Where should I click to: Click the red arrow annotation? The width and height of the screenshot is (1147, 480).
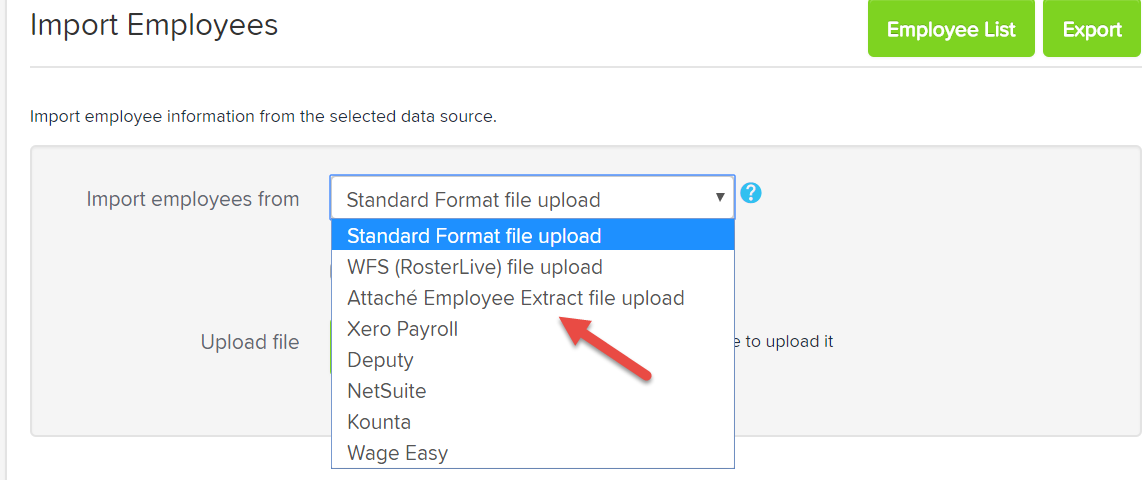pos(604,348)
